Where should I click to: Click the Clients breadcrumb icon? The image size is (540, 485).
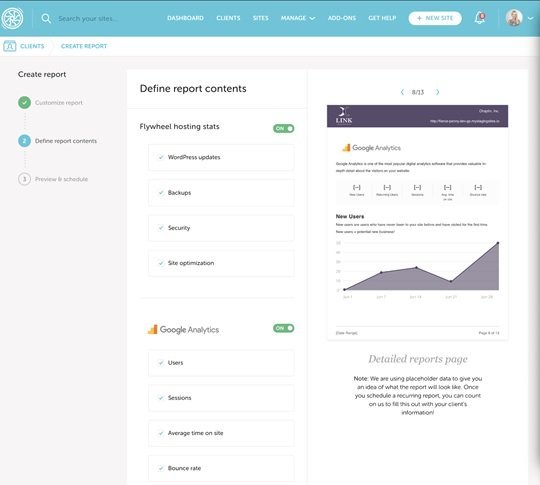tap(10, 46)
